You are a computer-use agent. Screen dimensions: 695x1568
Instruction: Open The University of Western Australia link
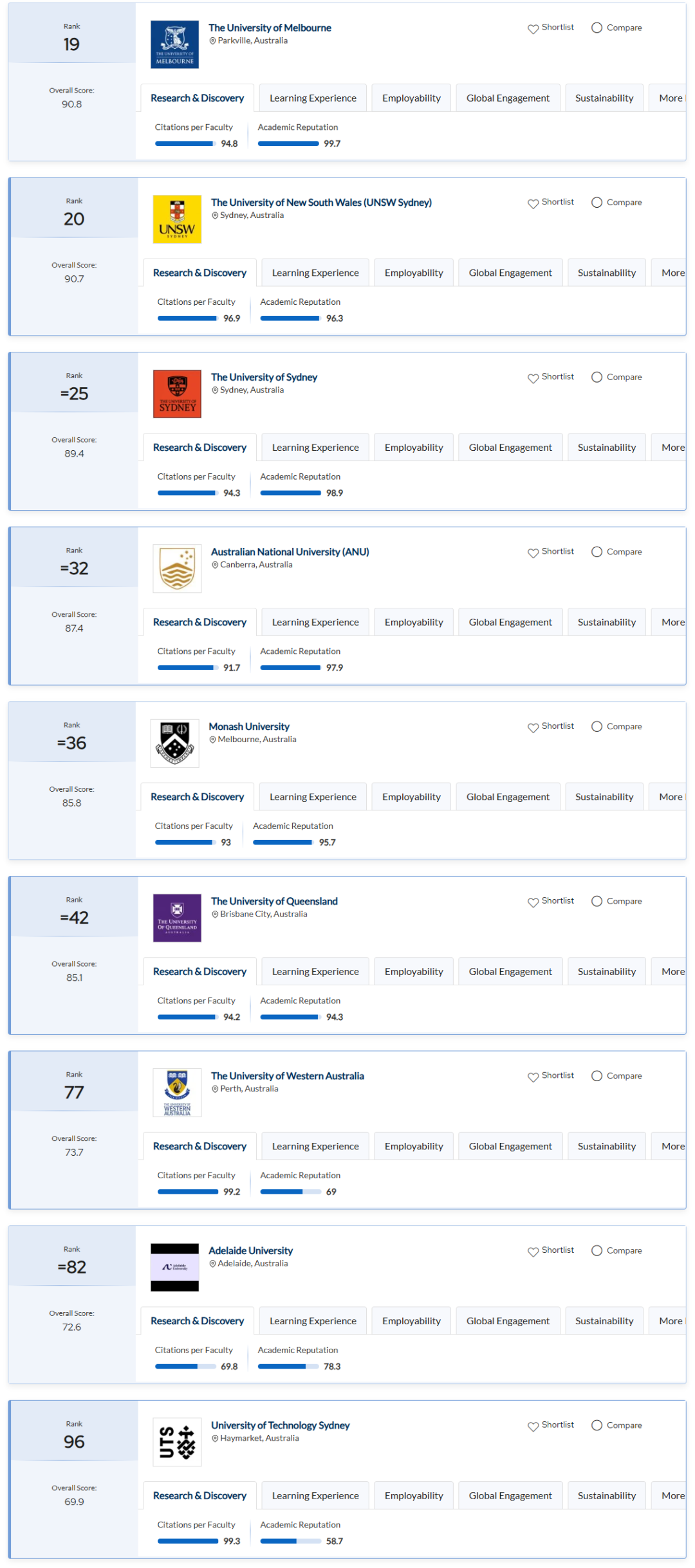pos(287,1076)
